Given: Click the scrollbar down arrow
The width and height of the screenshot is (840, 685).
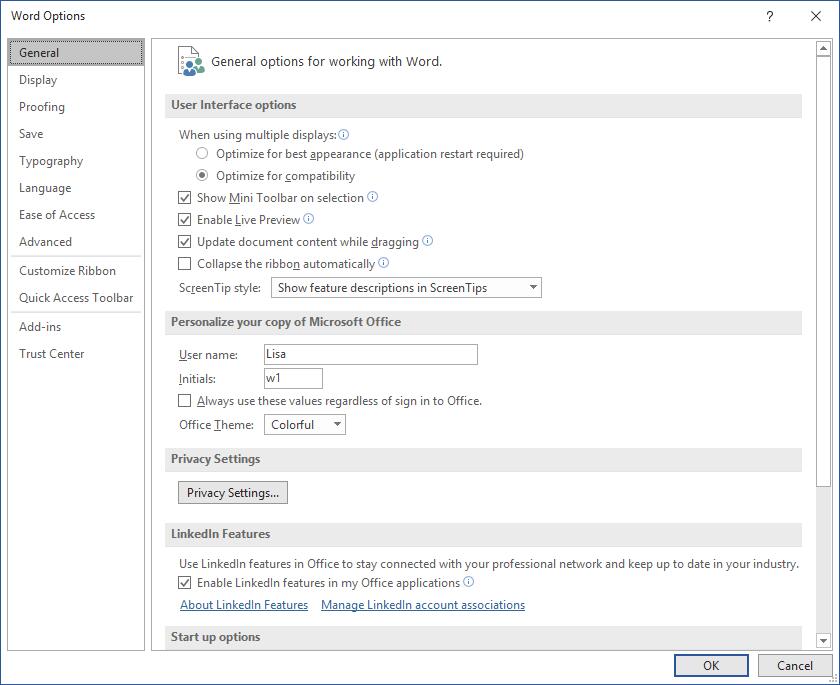Looking at the screenshot, I should pyautogui.click(x=823, y=639).
